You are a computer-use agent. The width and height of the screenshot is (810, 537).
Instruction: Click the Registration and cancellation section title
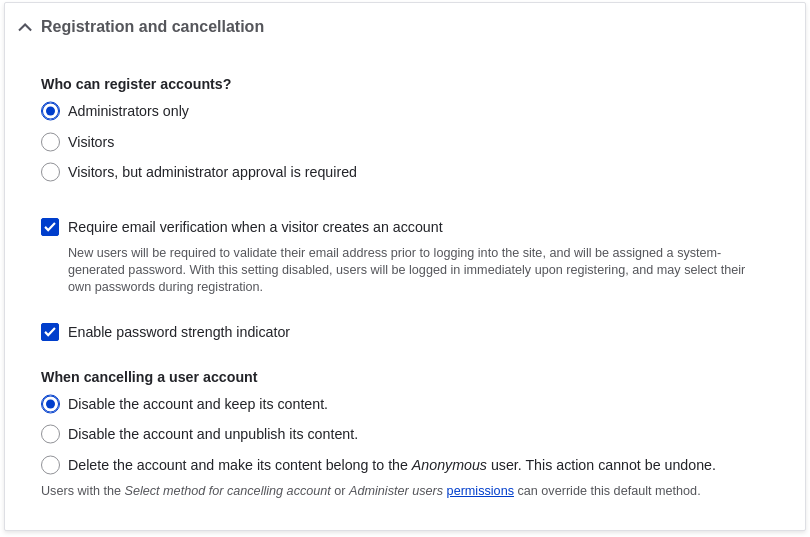click(x=152, y=27)
